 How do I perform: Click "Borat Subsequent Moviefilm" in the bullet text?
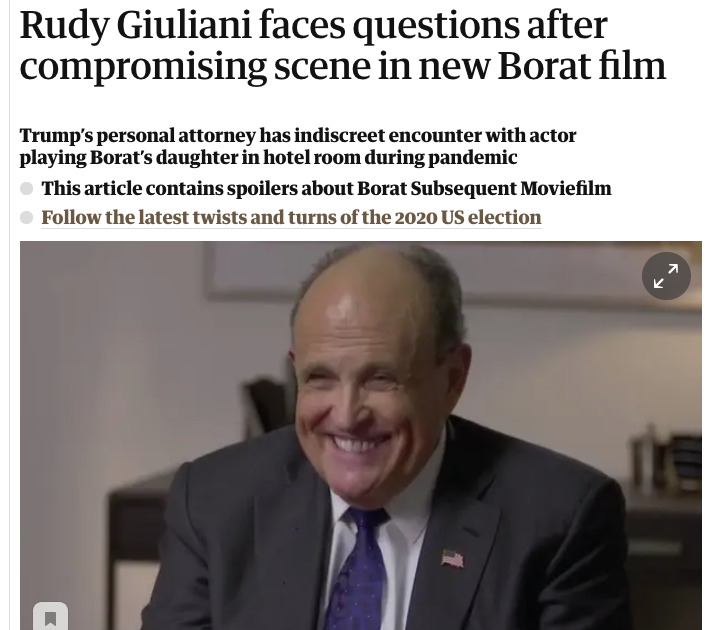[484, 188]
